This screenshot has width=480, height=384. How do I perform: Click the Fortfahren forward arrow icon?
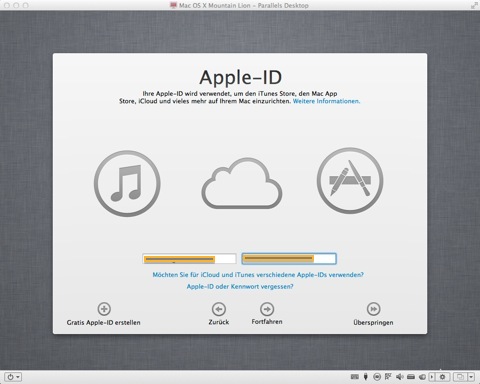(267, 309)
